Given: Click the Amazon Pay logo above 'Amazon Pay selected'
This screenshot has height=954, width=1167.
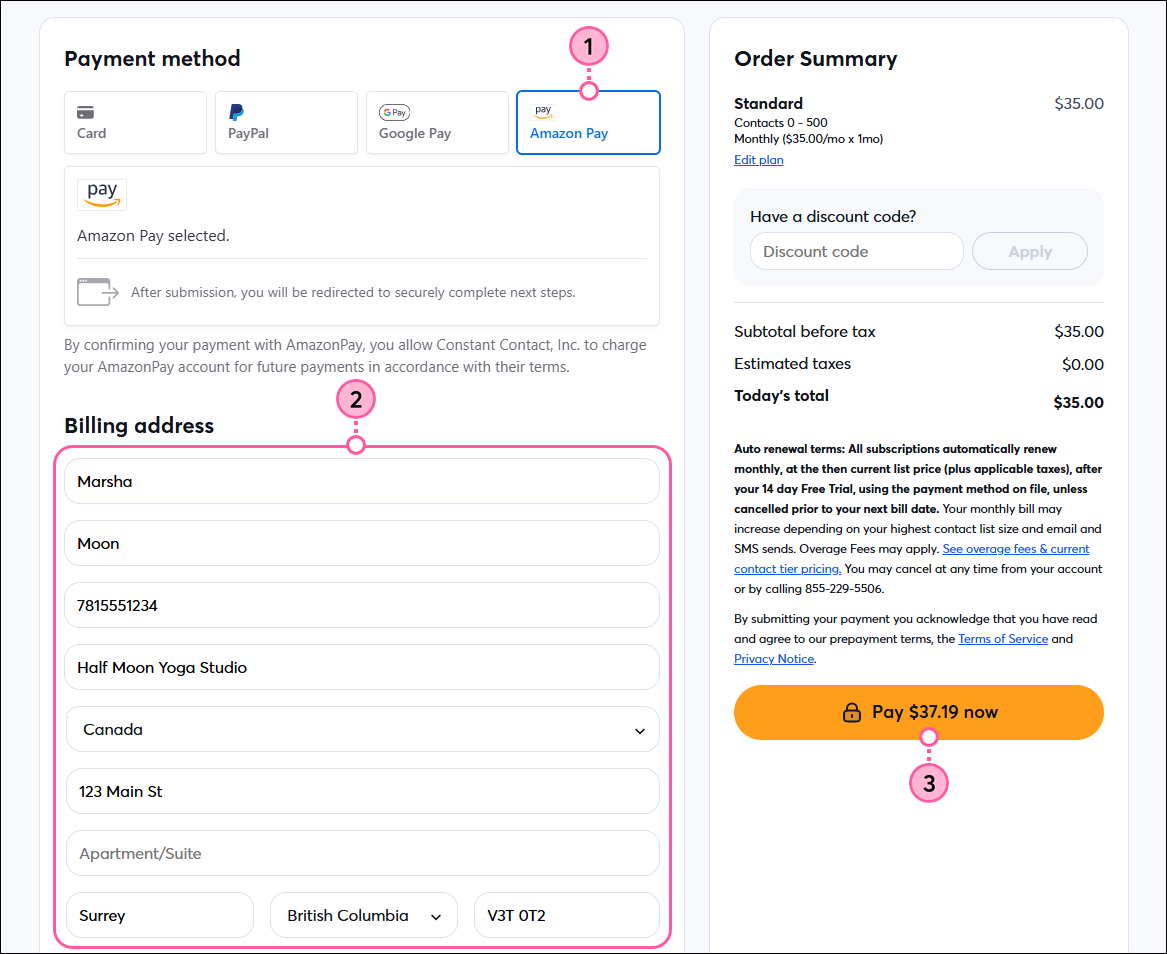Looking at the screenshot, I should pyautogui.click(x=101, y=194).
